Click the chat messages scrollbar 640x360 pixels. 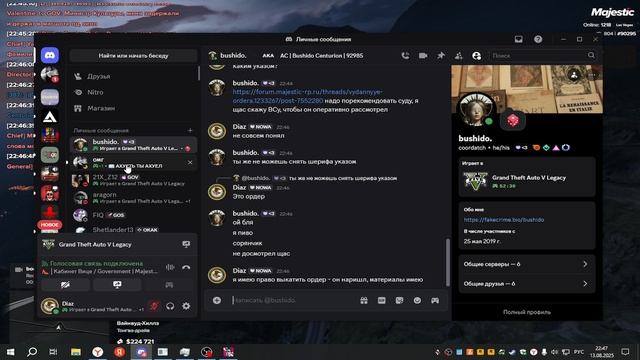click(448, 262)
